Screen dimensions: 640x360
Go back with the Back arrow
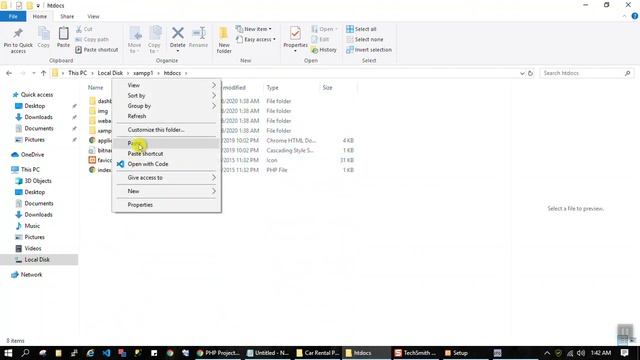pyautogui.click(x=9, y=73)
